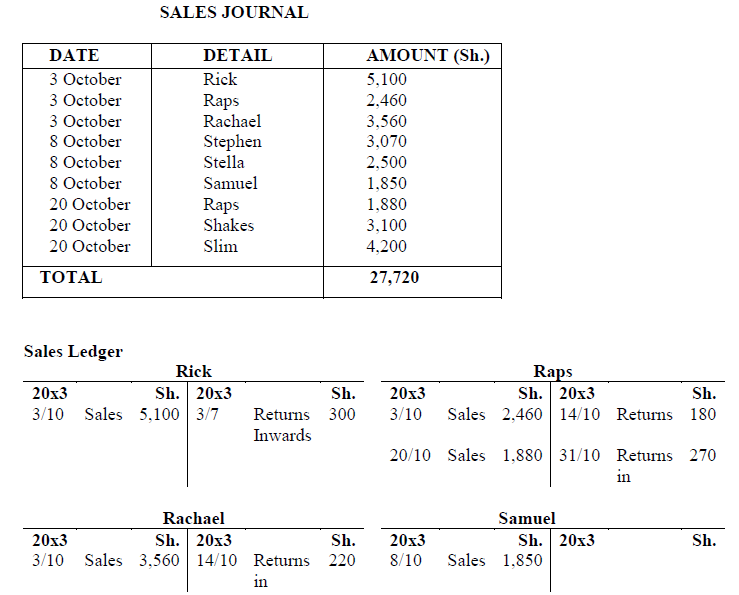Viewport: 739px width, 595px height.
Task: Click the SALES JOURNAL title
Action: point(234,13)
